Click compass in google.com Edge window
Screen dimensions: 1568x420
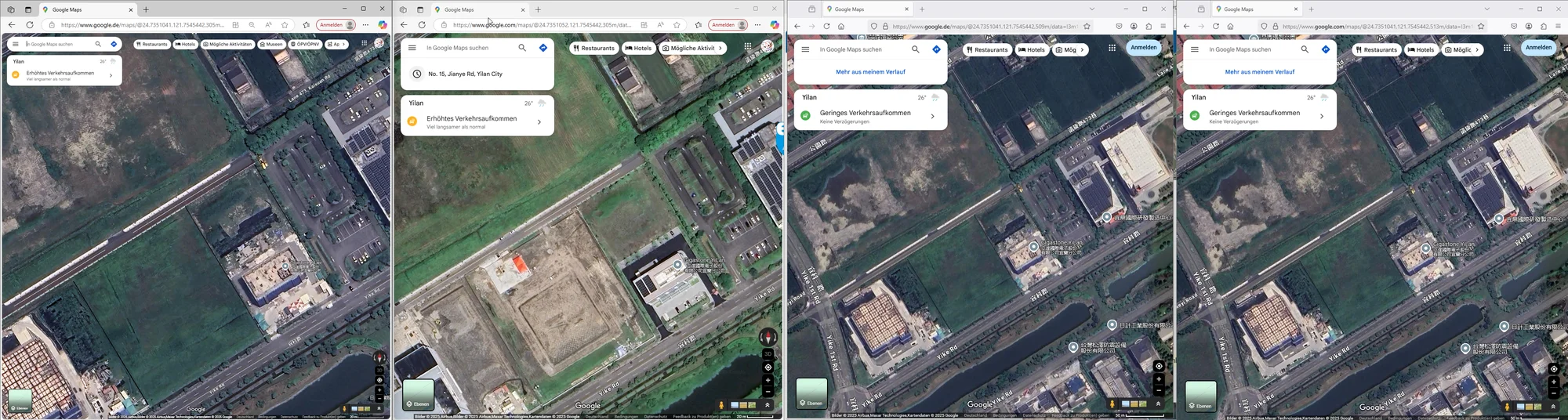pos(768,337)
